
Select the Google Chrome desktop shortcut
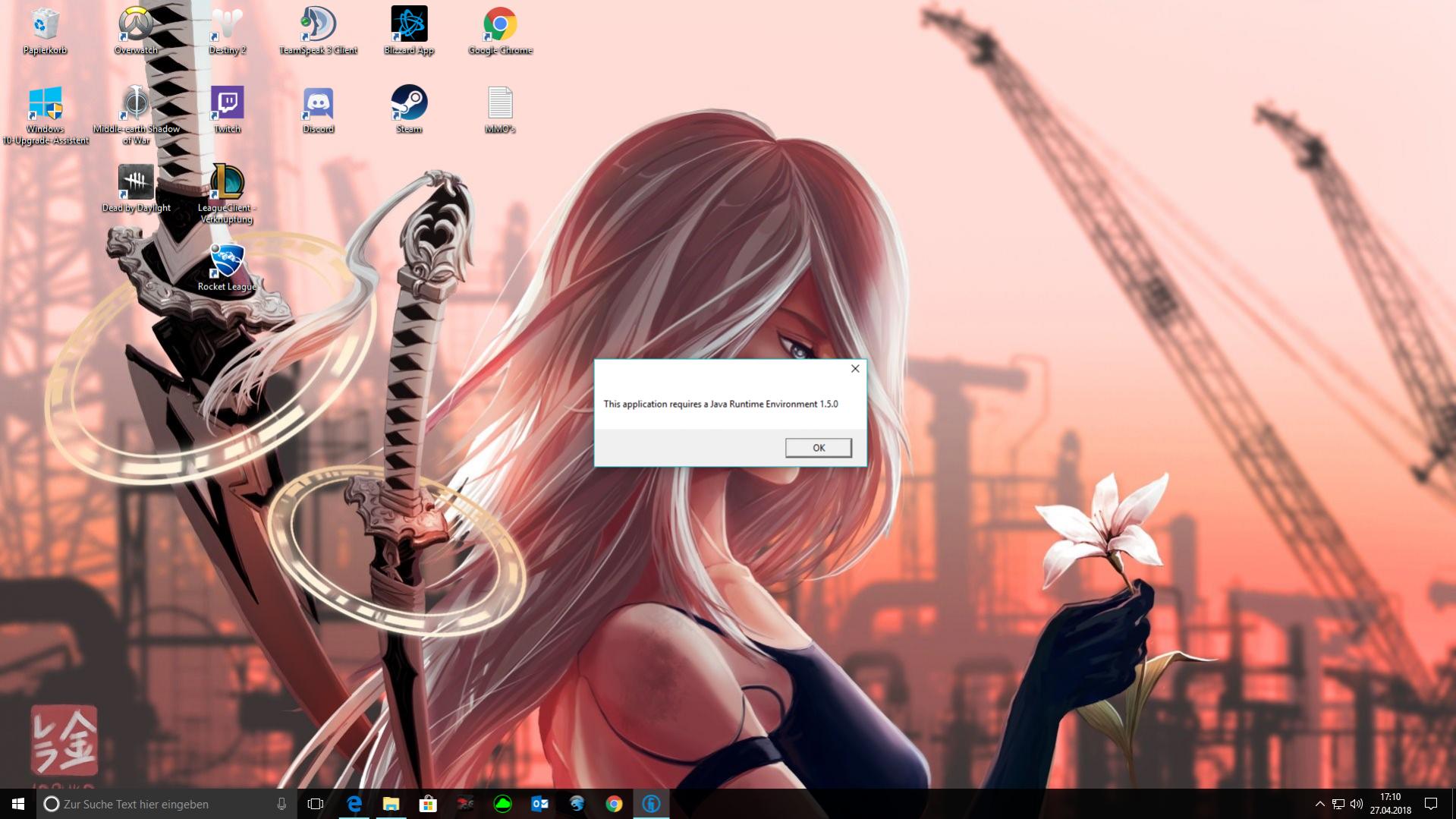coord(500,31)
